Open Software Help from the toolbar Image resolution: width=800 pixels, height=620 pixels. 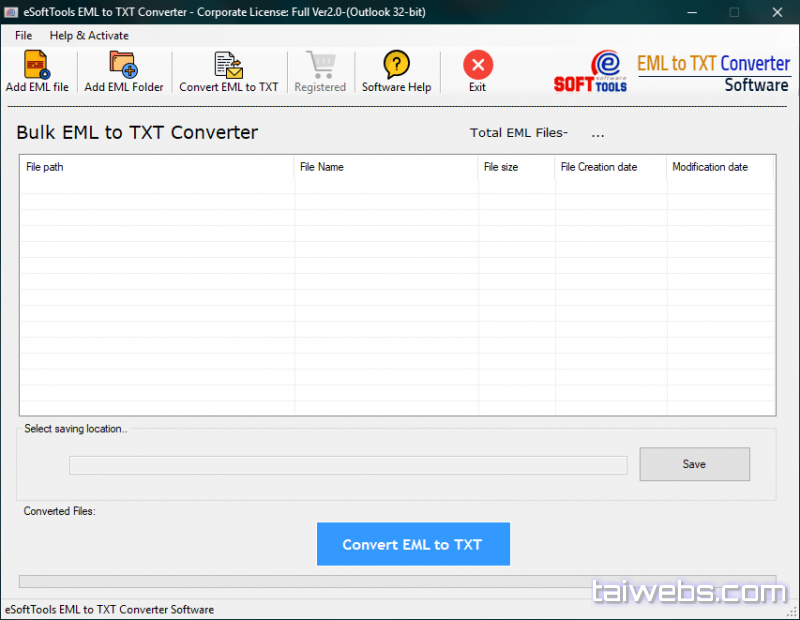coord(396,66)
